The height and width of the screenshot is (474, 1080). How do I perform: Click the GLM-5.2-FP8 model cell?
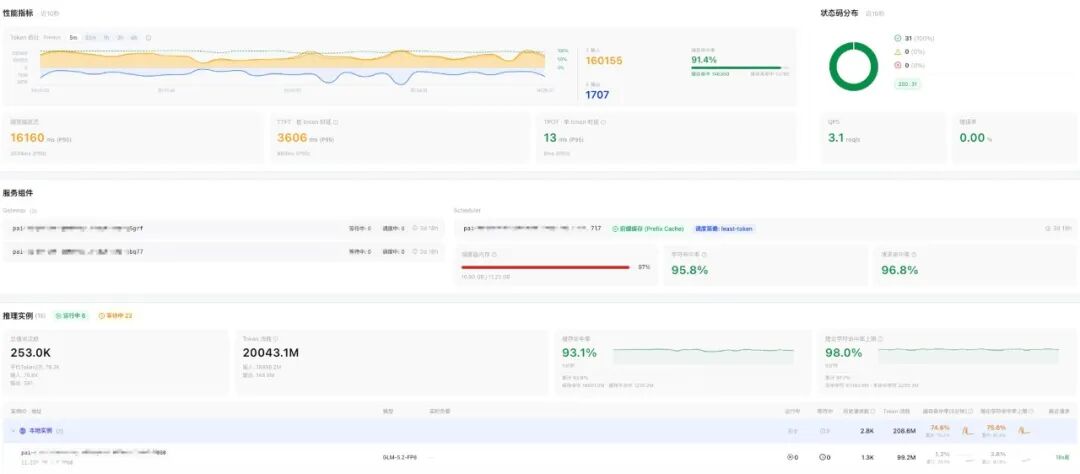[x=399, y=457]
